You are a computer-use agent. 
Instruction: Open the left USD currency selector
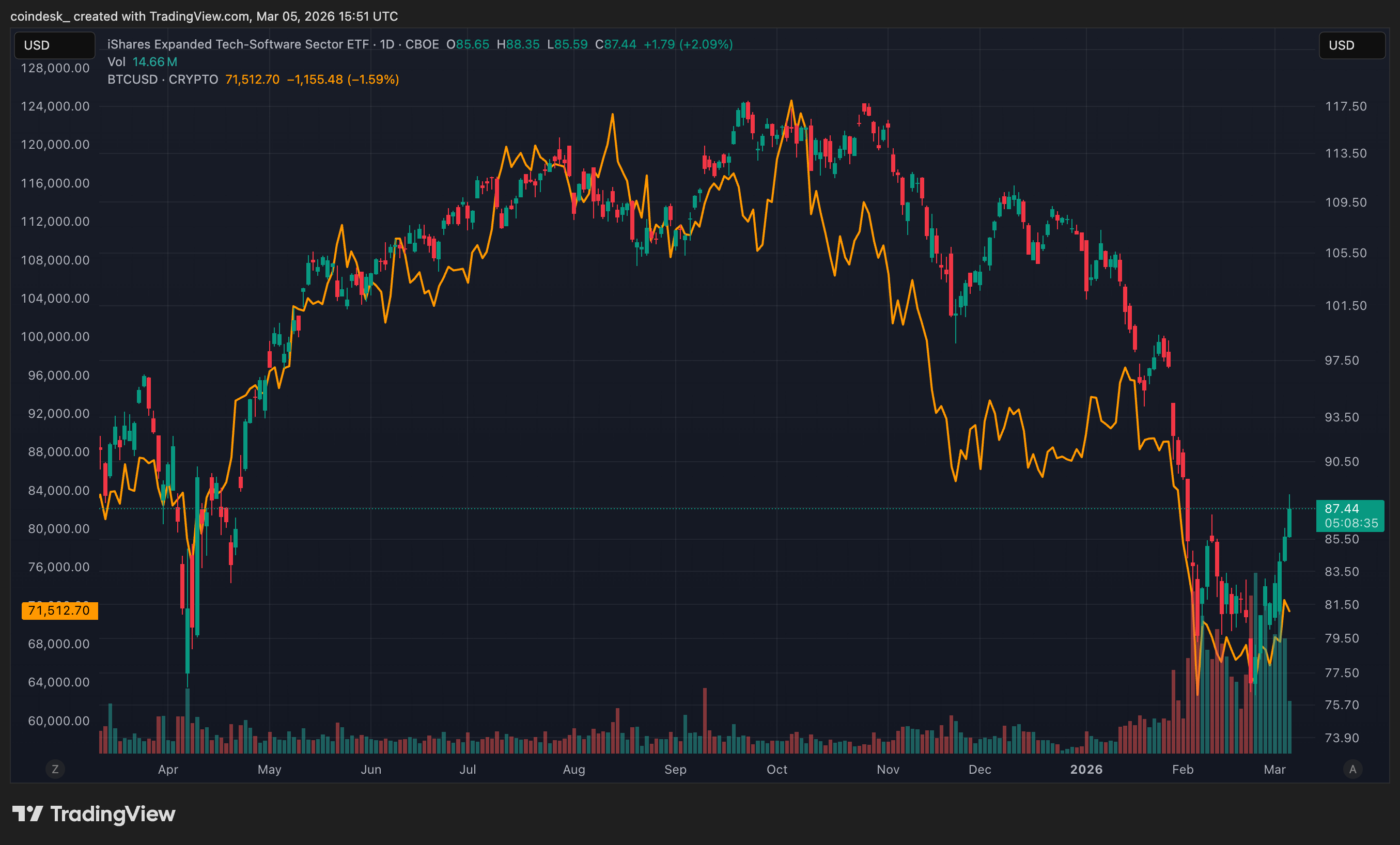[55, 45]
